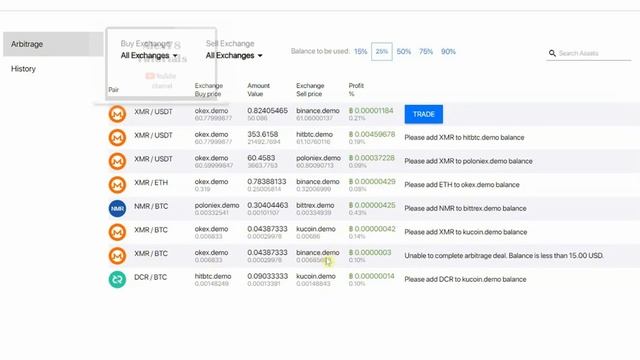The image size is (640, 360).
Task: Set balance to be used to 50%
Action: (404, 51)
